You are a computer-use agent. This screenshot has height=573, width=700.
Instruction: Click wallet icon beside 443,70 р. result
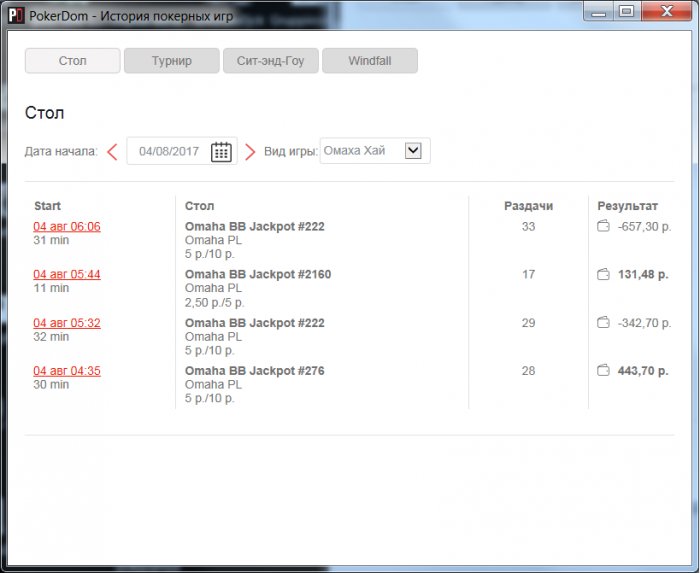point(603,370)
